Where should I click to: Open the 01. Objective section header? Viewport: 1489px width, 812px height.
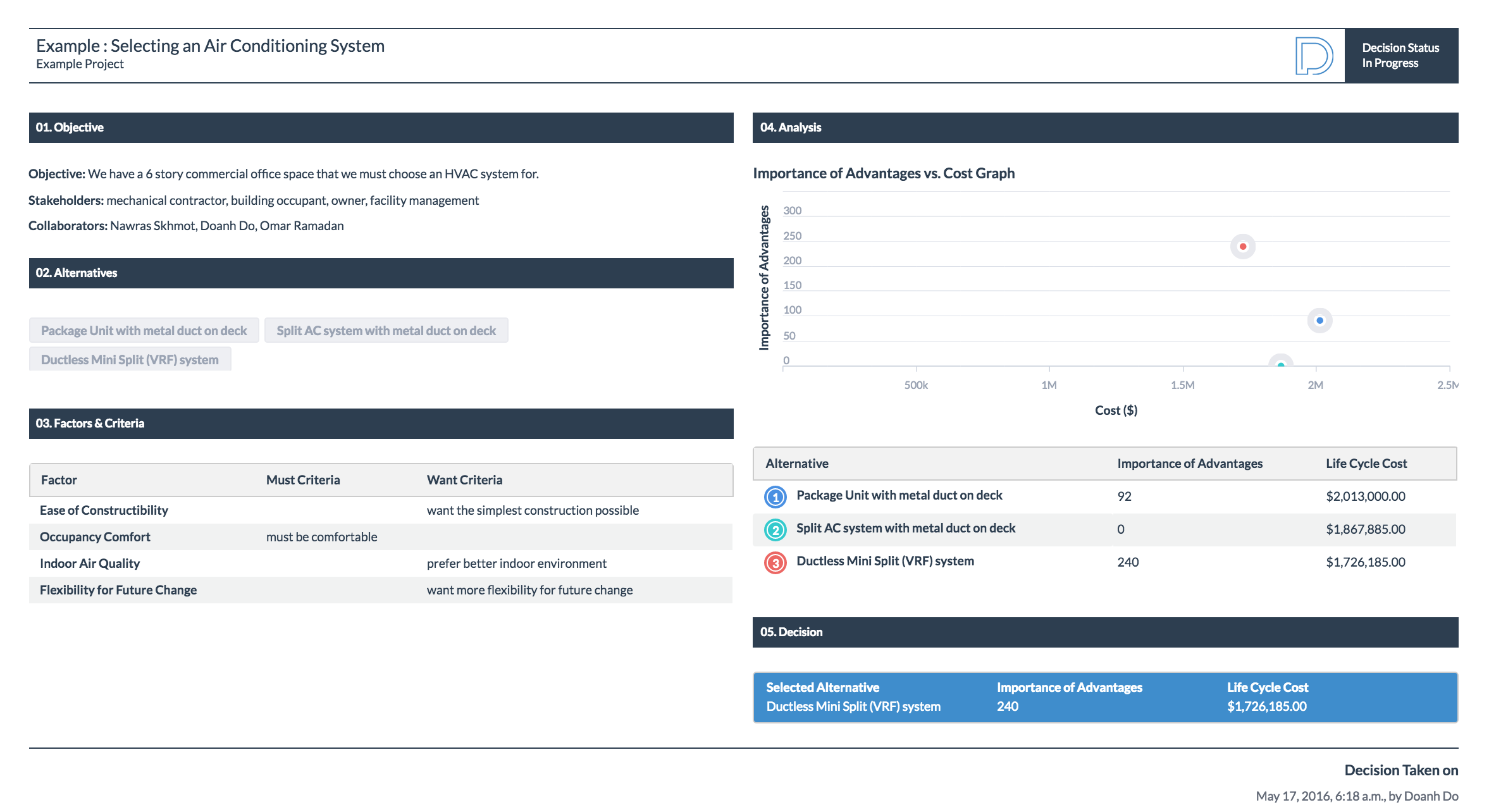point(381,128)
